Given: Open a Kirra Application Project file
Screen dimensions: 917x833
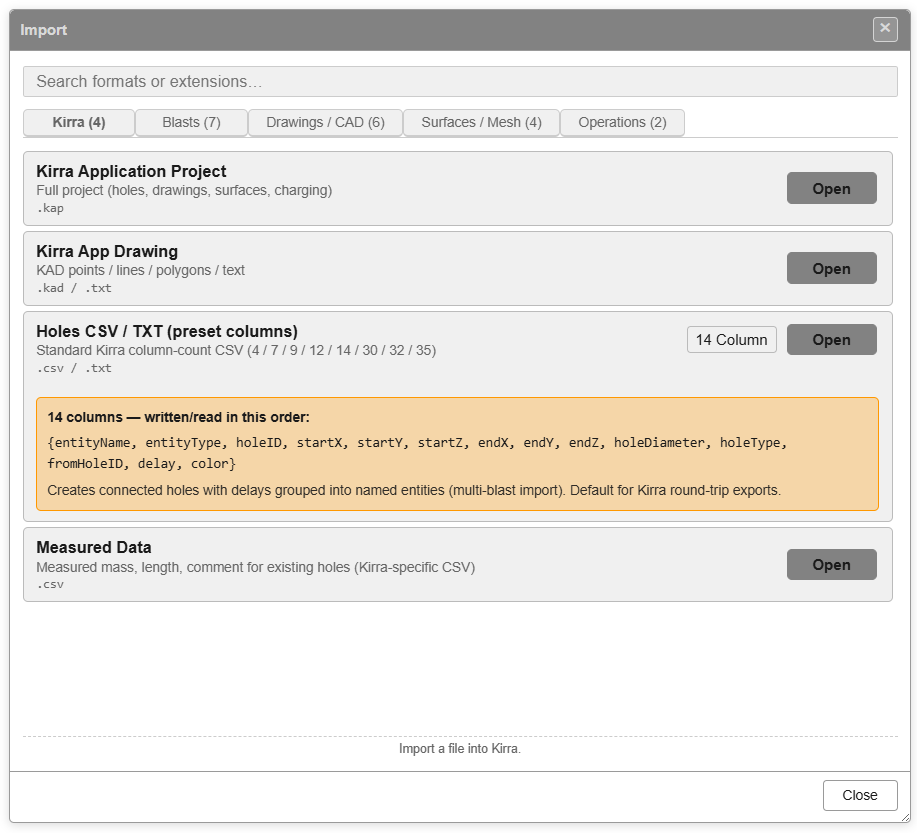Looking at the screenshot, I should click(831, 188).
